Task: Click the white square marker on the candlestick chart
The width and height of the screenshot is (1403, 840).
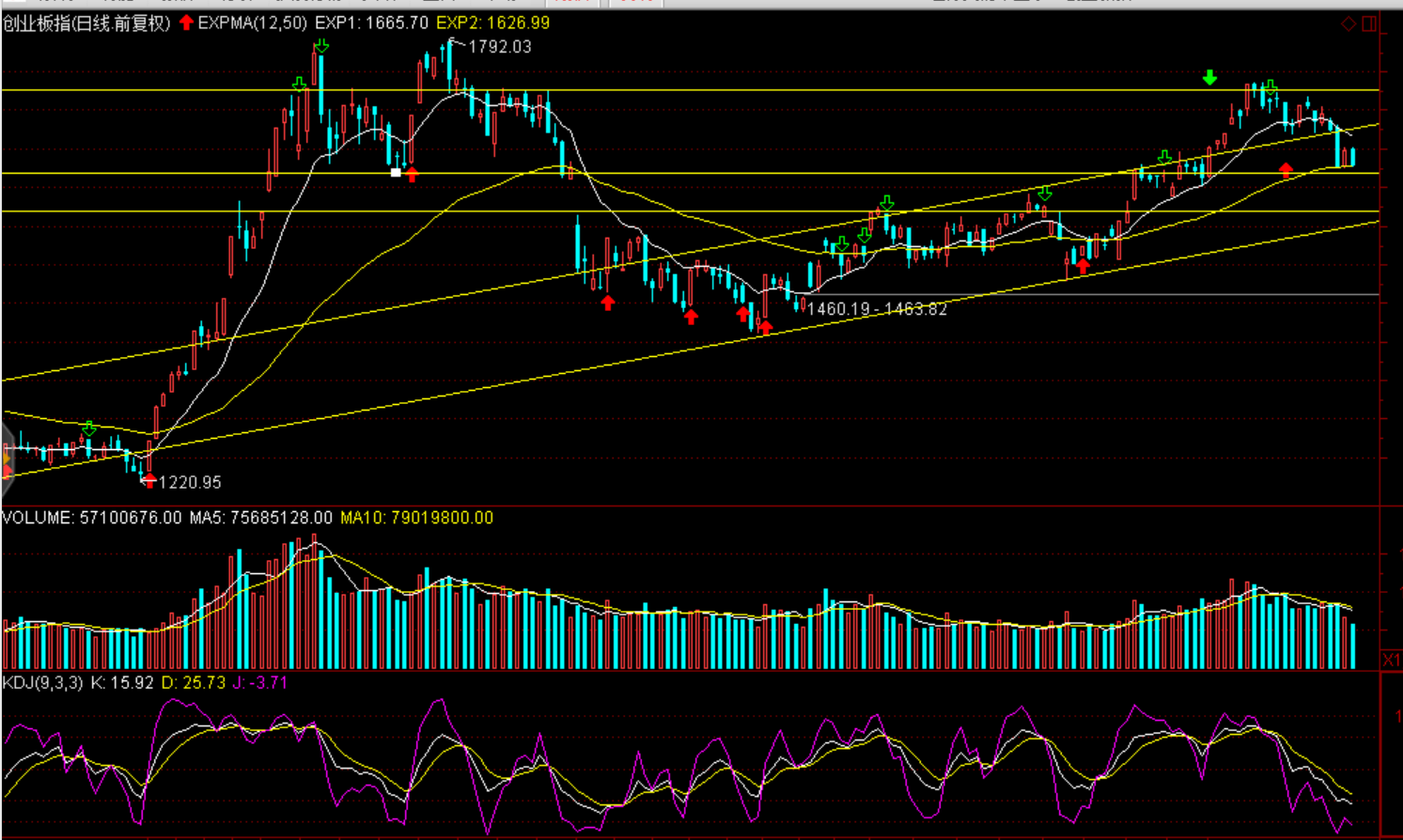Action: pos(396,173)
